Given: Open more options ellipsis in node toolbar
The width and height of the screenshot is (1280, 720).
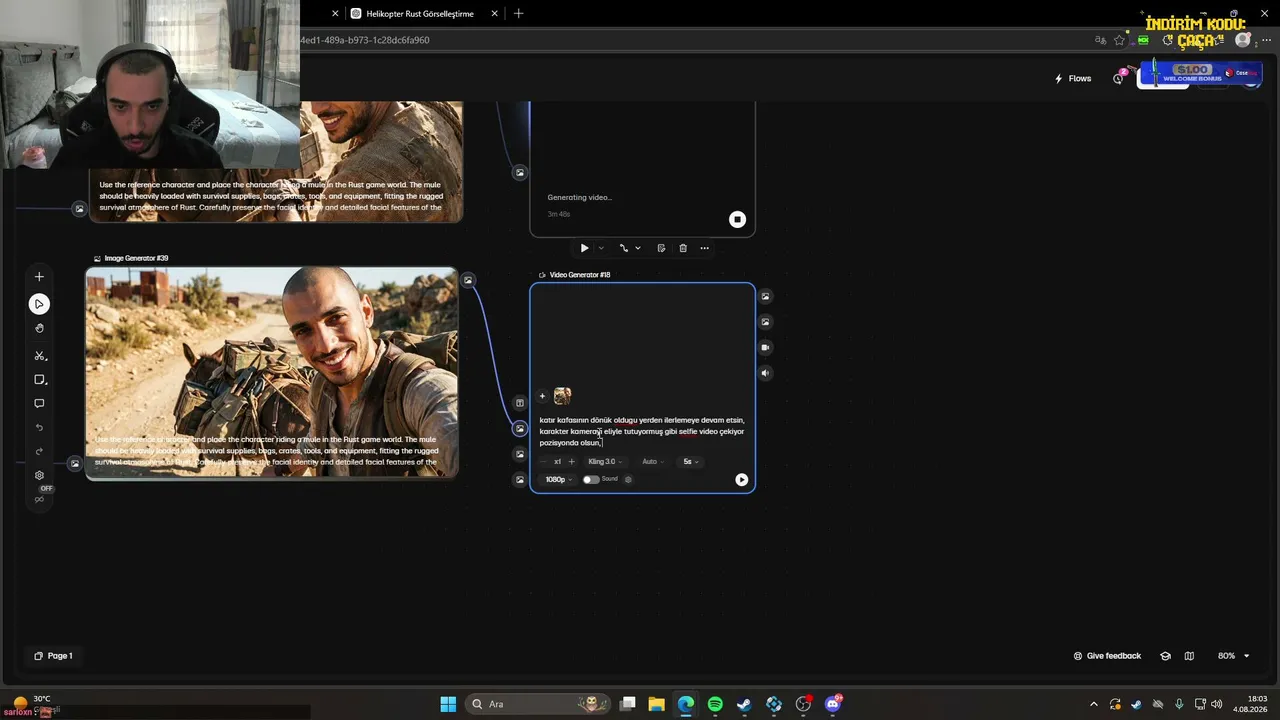Looking at the screenshot, I should [x=704, y=248].
